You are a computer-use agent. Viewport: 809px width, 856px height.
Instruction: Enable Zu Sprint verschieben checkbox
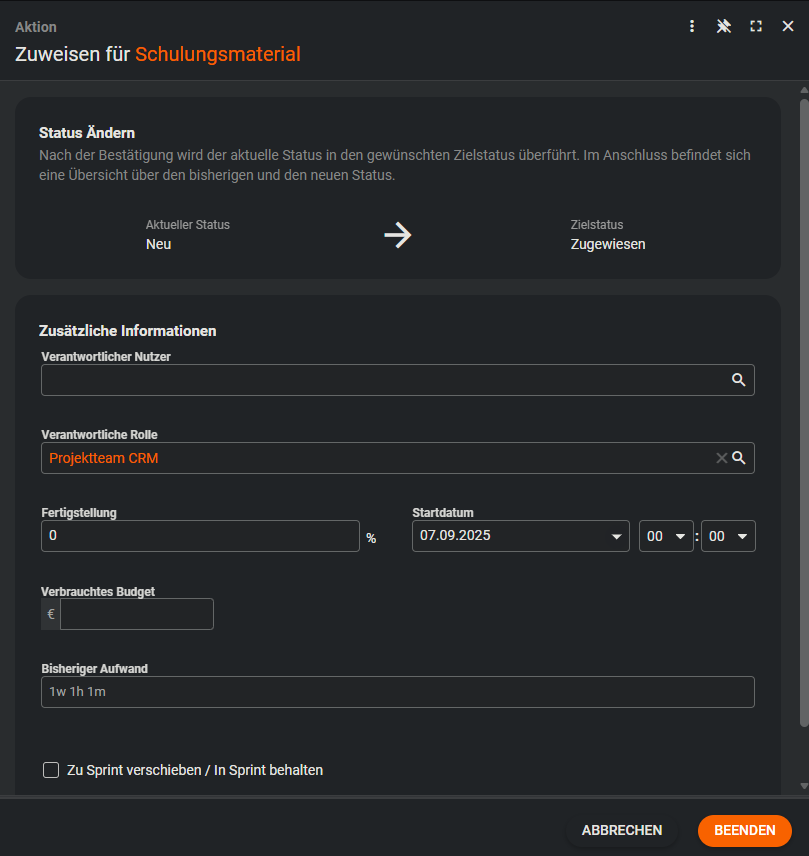51,770
